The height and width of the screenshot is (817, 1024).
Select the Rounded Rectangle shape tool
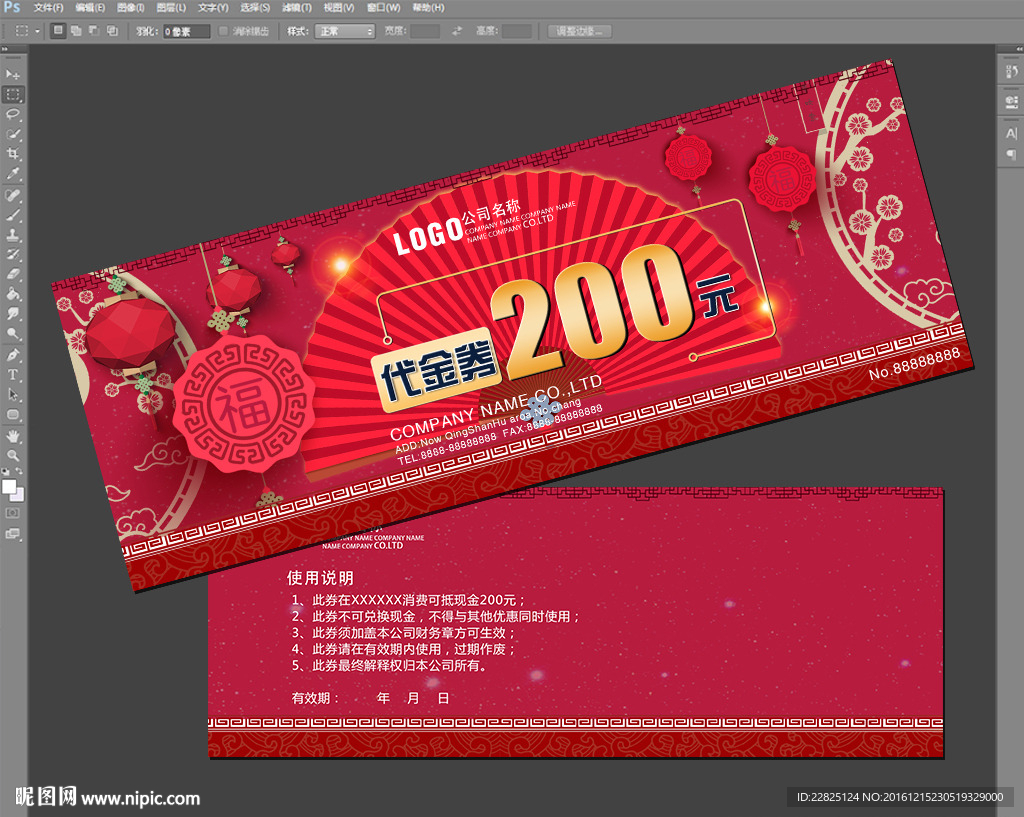[12, 415]
